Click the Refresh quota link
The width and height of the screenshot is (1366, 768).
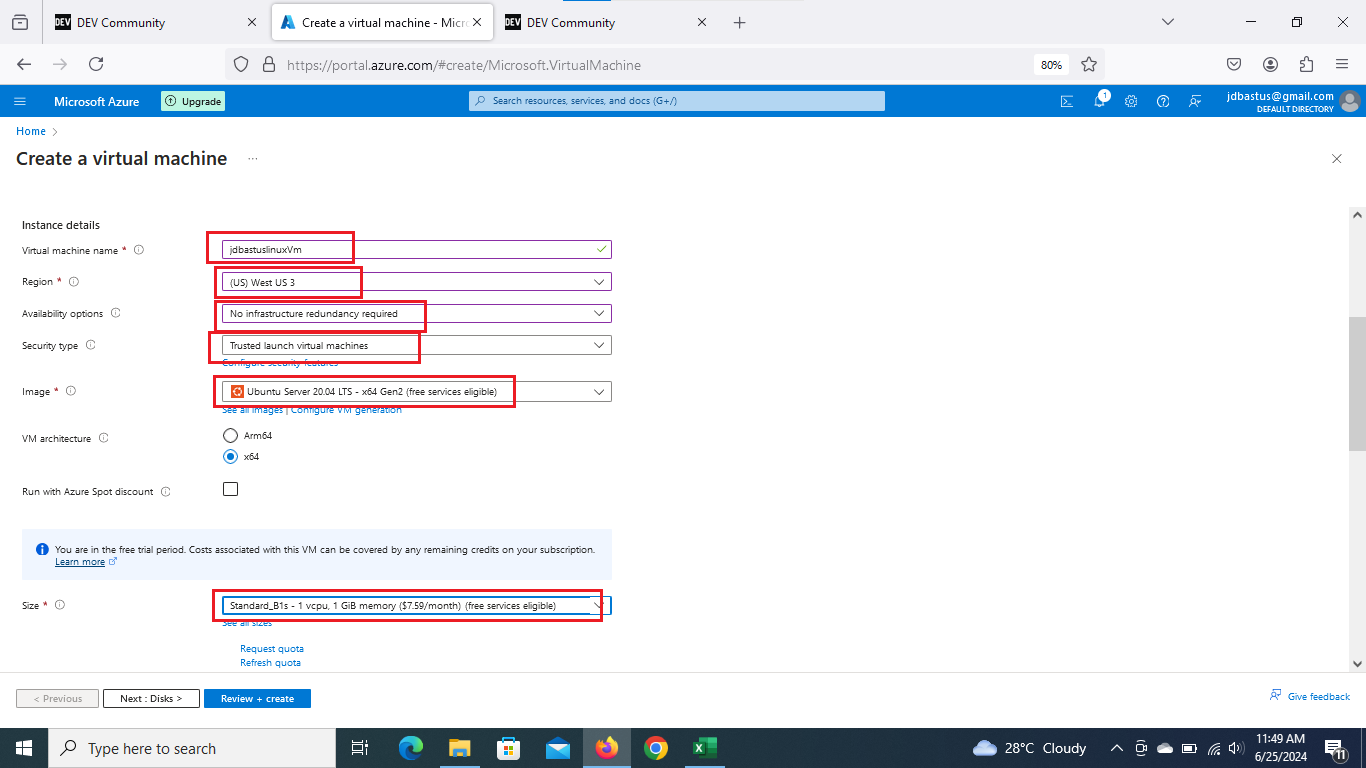click(270, 663)
